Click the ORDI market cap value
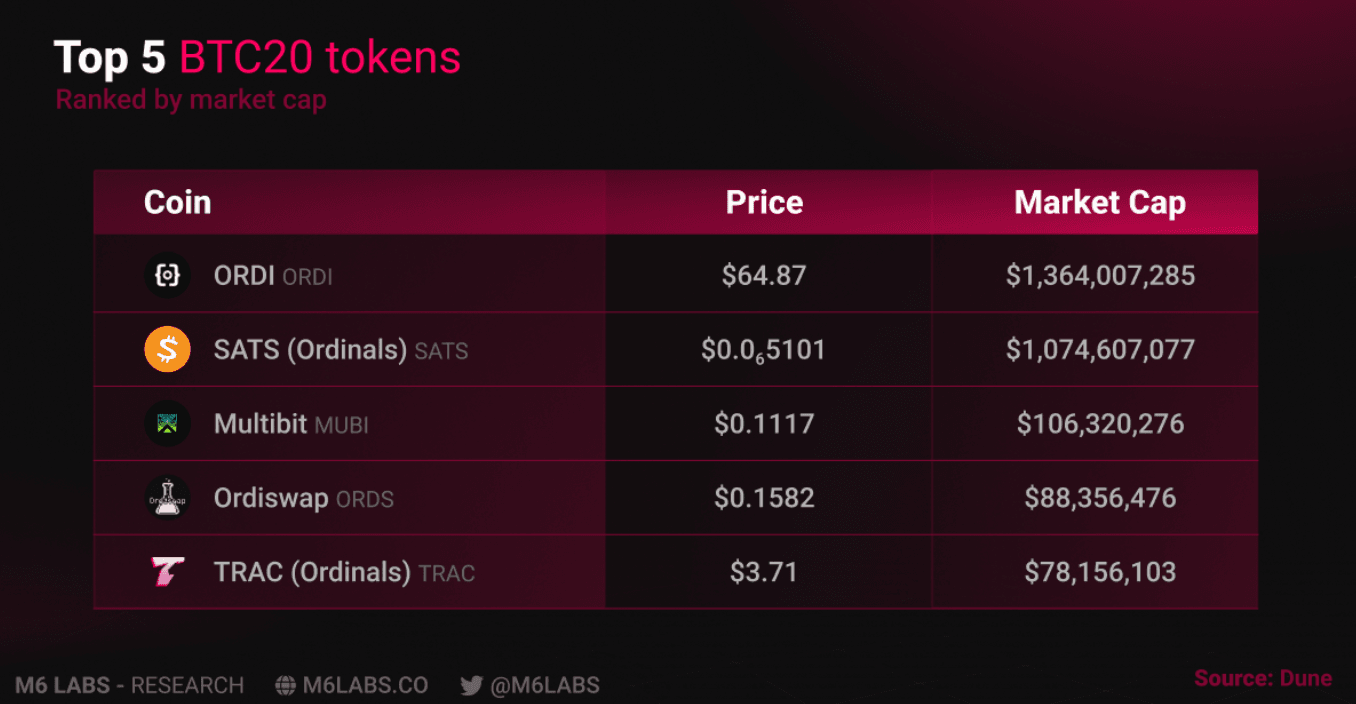 coord(1100,276)
